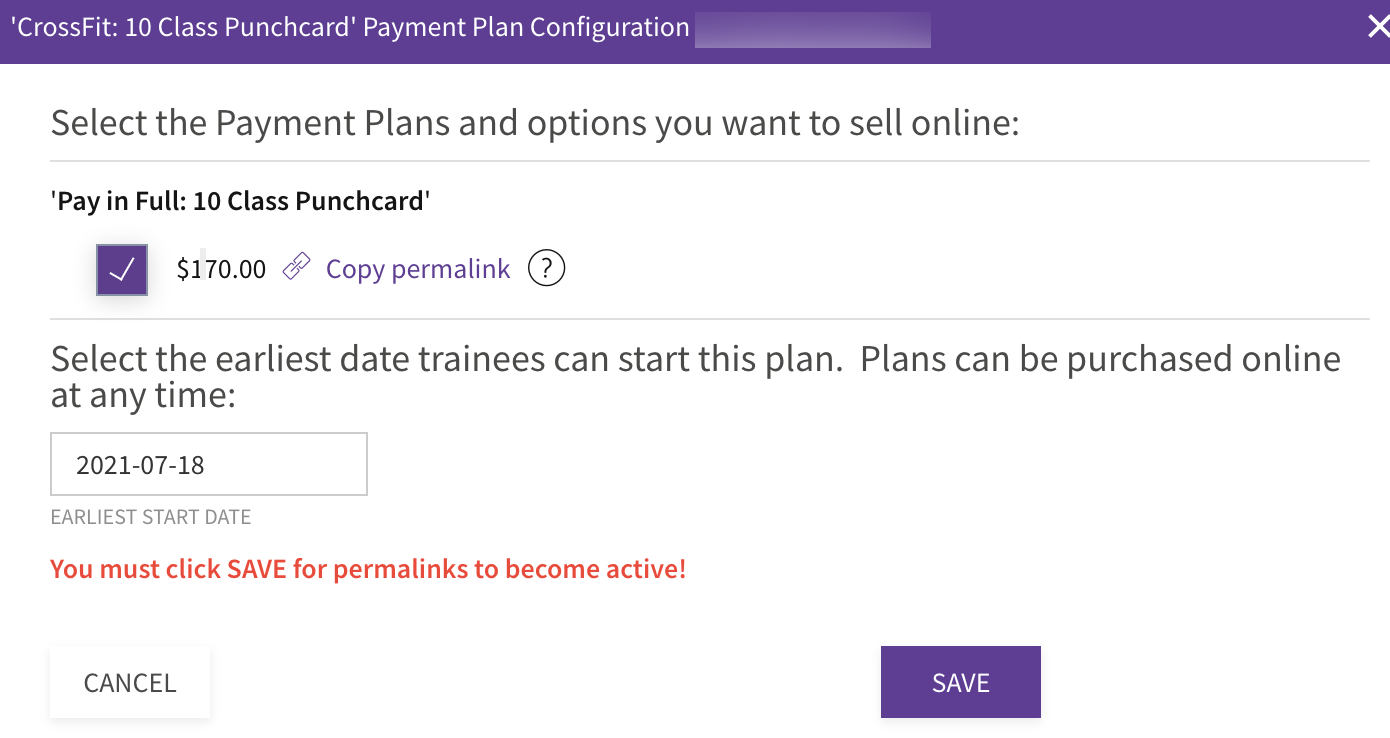Viewport: 1390px width, 738px height.
Task: Click the EARLIEST START DATE caption
Action: [151, 517]
